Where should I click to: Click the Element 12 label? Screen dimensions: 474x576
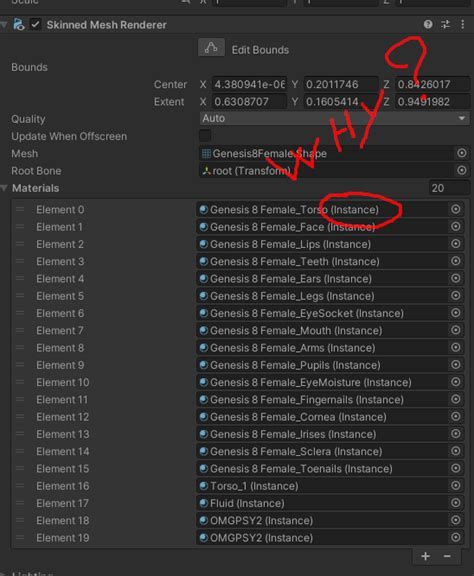click(x=62, y=417)
